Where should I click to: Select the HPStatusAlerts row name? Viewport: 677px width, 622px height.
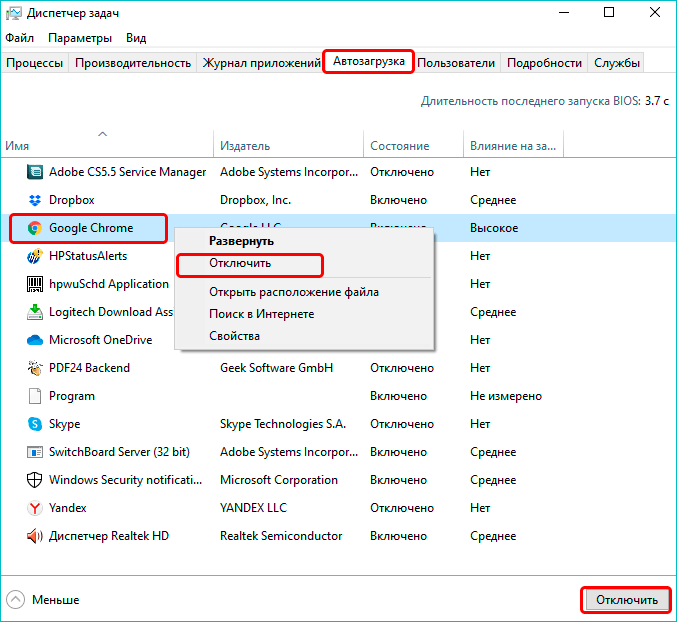point(88,256)
